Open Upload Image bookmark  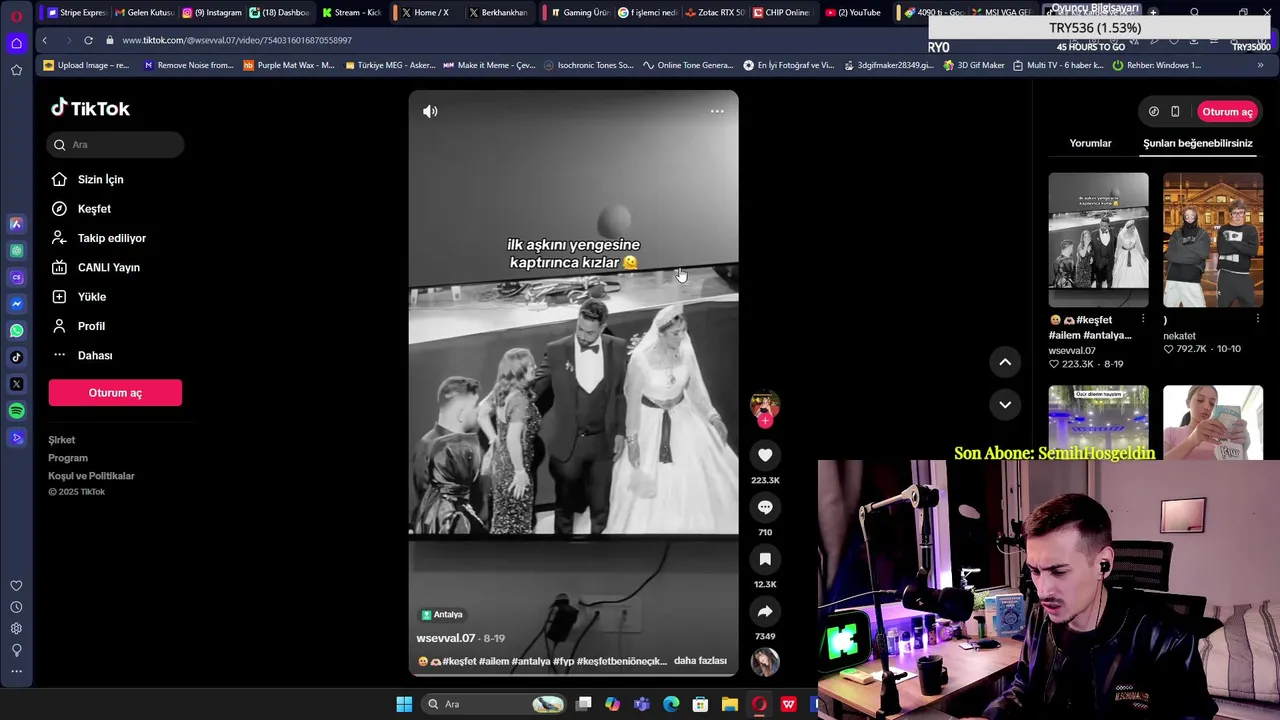pyautogui.click(x=87, y=65)
